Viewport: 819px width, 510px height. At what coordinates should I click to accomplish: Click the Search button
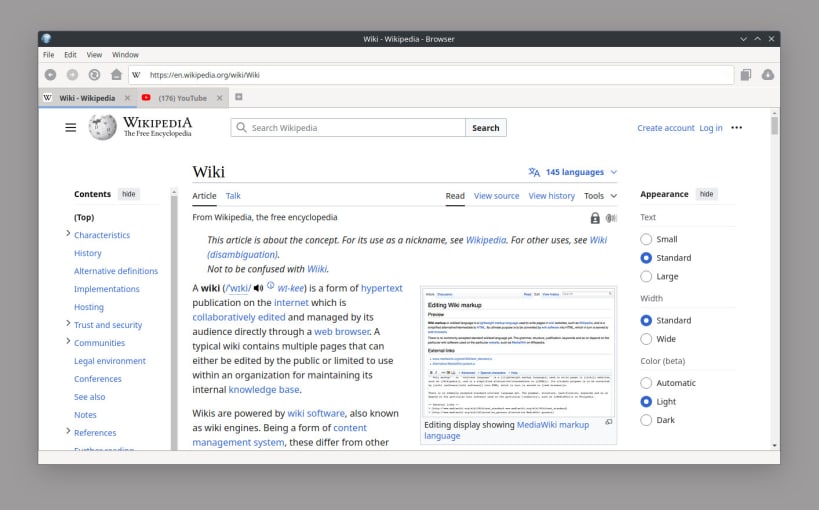[486, 128]
